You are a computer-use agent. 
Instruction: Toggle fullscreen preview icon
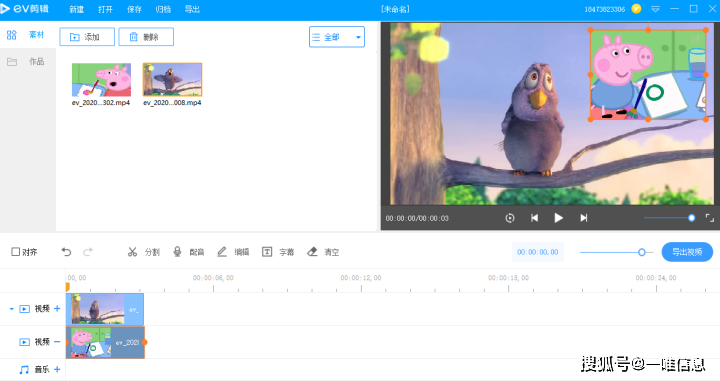pos(709,218)
